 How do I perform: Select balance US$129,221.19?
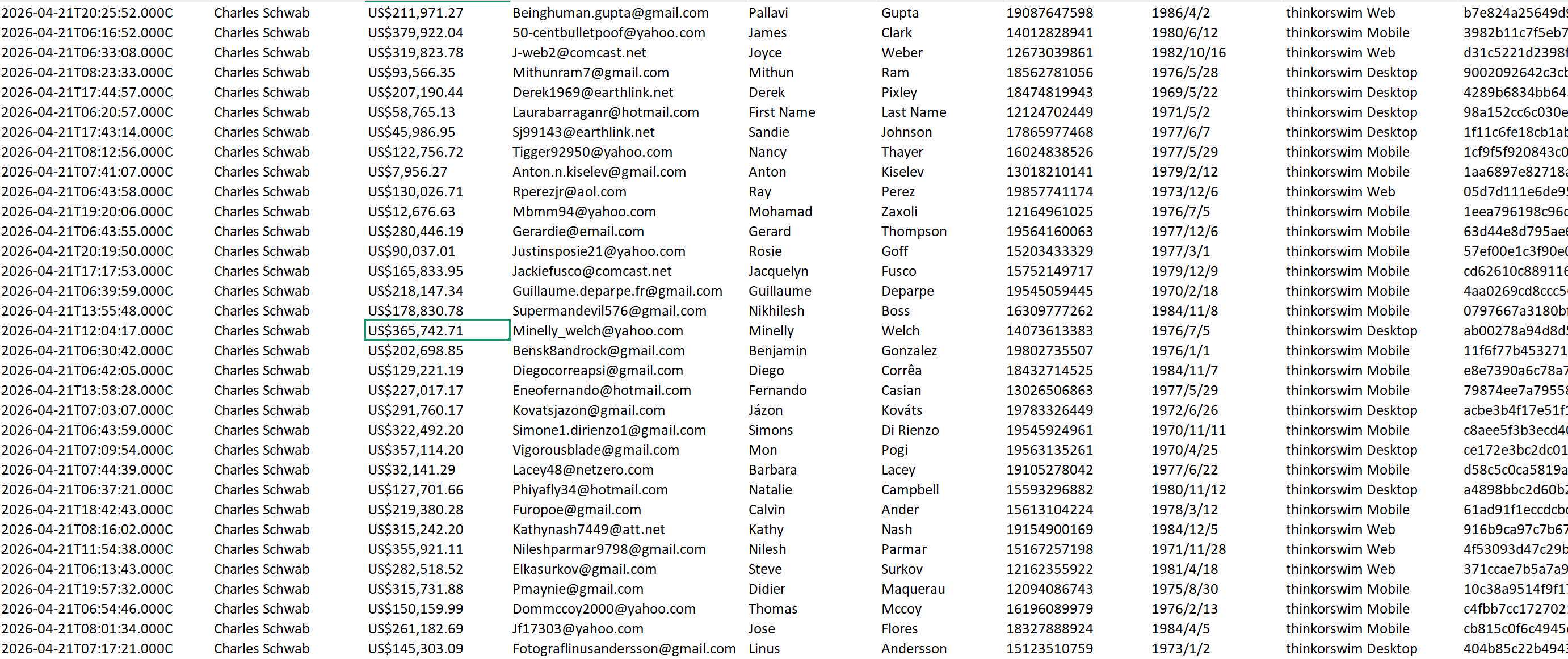(x=416, y=370)
